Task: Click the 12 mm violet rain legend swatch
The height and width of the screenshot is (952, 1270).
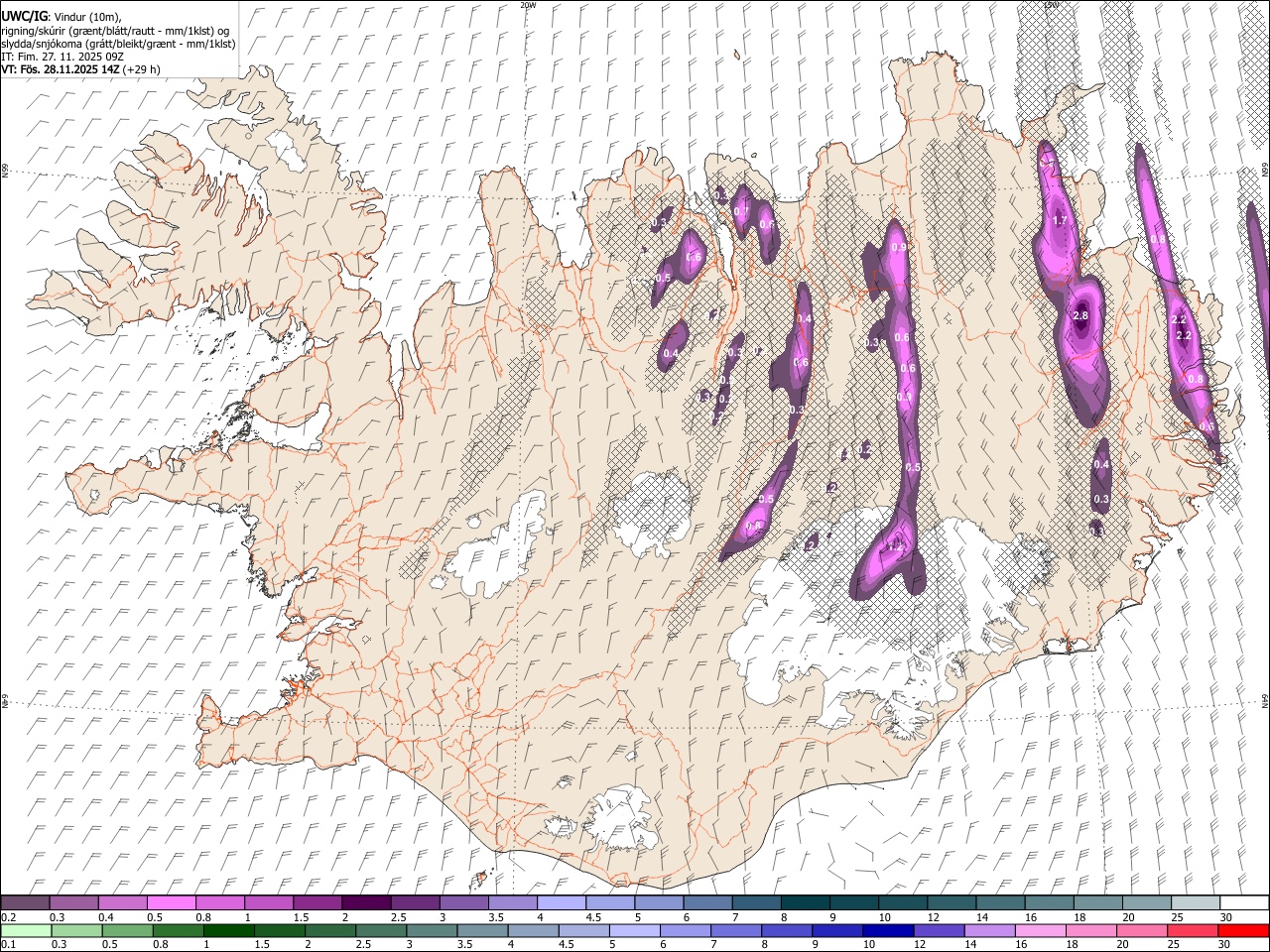Action: [x=938, y=930]
